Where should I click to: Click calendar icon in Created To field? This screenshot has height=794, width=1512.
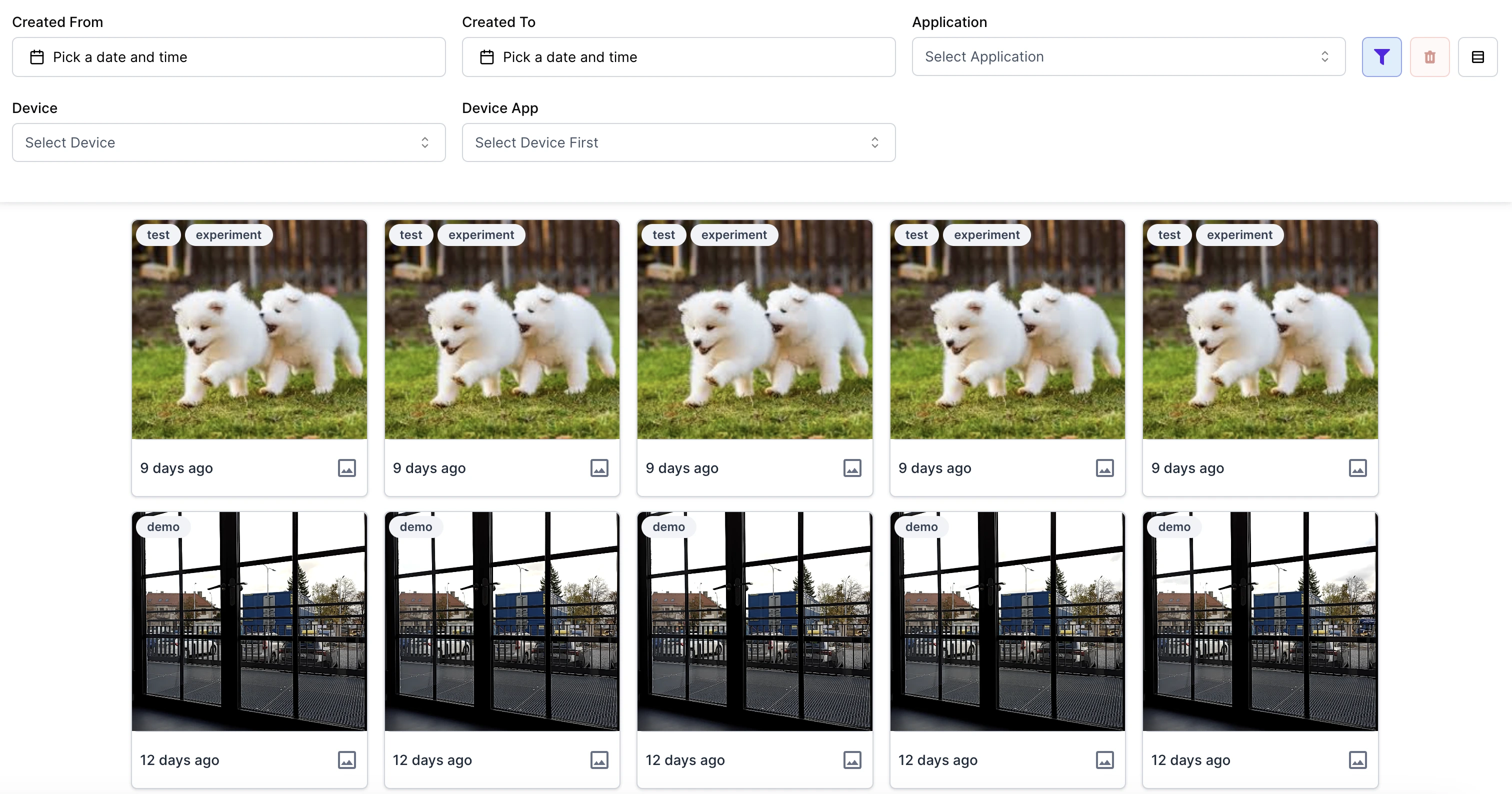[486, 57]
